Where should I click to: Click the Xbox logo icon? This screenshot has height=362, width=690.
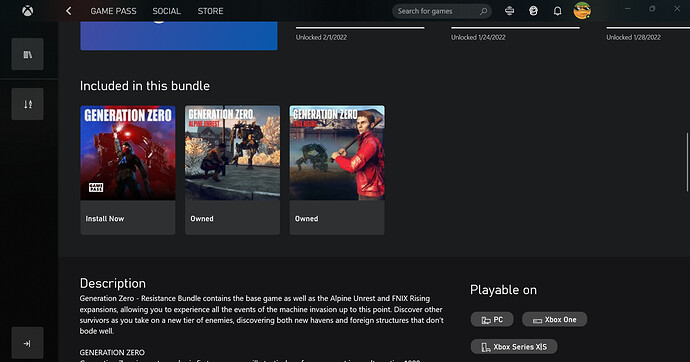click(x=27, y=11)
